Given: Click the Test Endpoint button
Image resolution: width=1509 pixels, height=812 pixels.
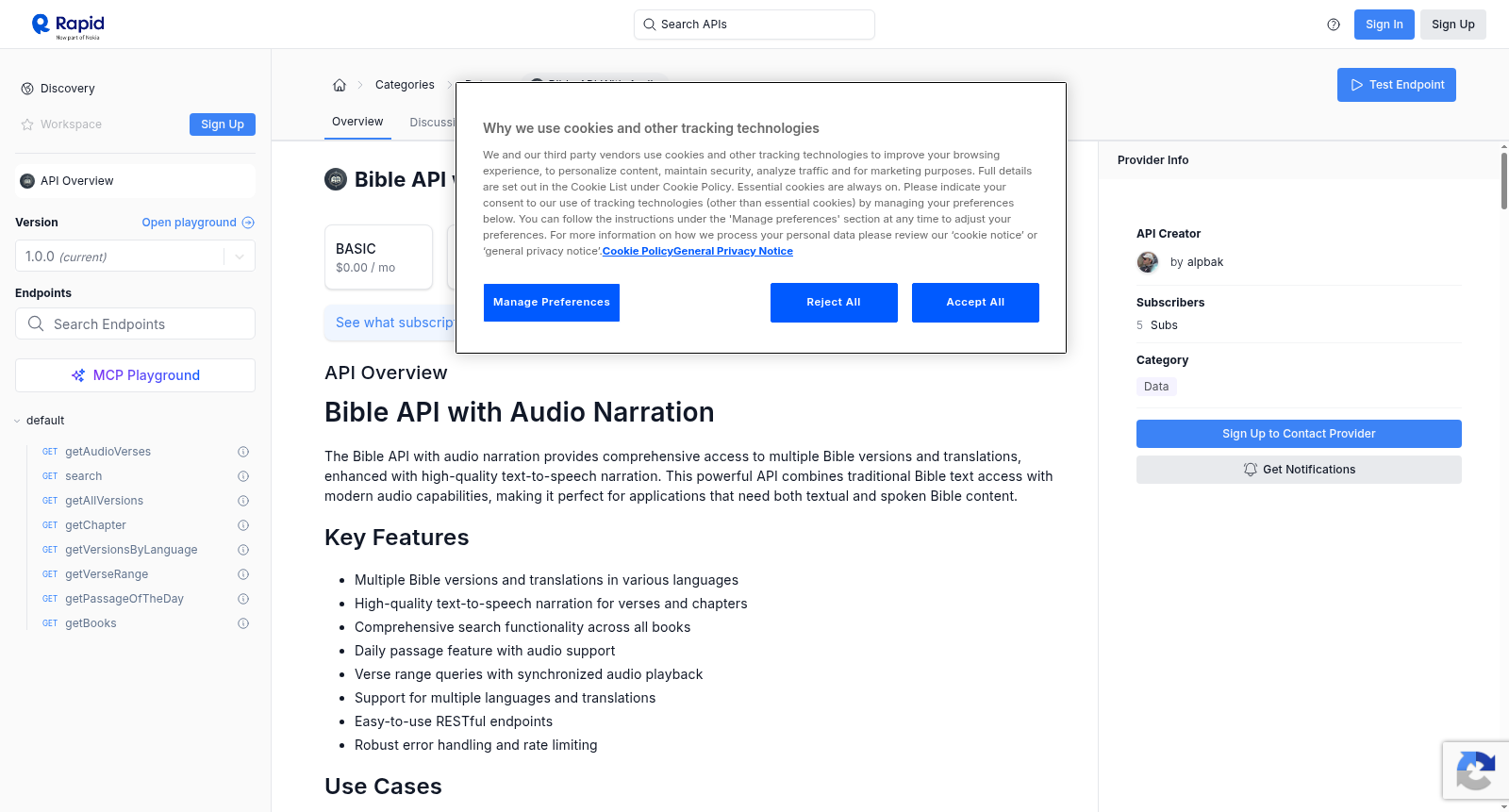Looking at the screenshot, I should [x=1397, y=85].
